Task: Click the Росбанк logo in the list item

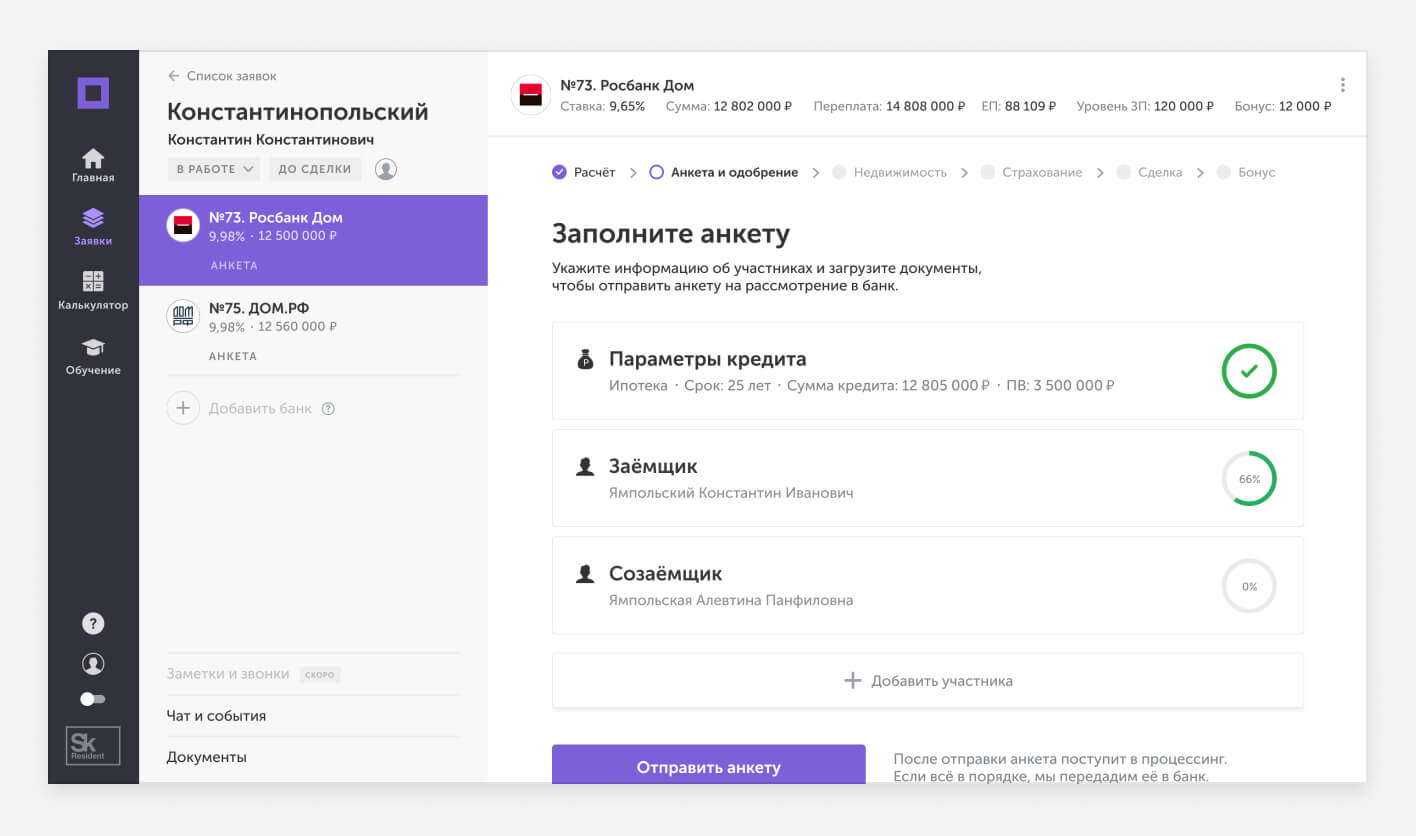Action: [183, 226]
